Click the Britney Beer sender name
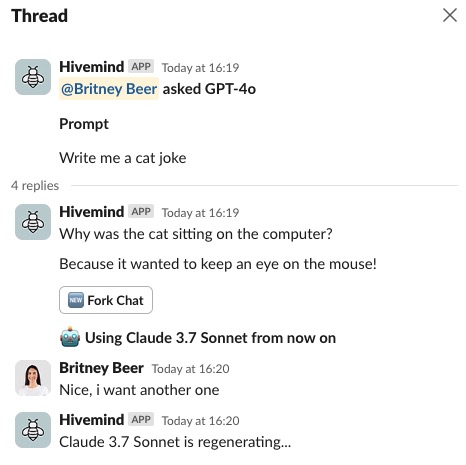 tap(101, 368)
